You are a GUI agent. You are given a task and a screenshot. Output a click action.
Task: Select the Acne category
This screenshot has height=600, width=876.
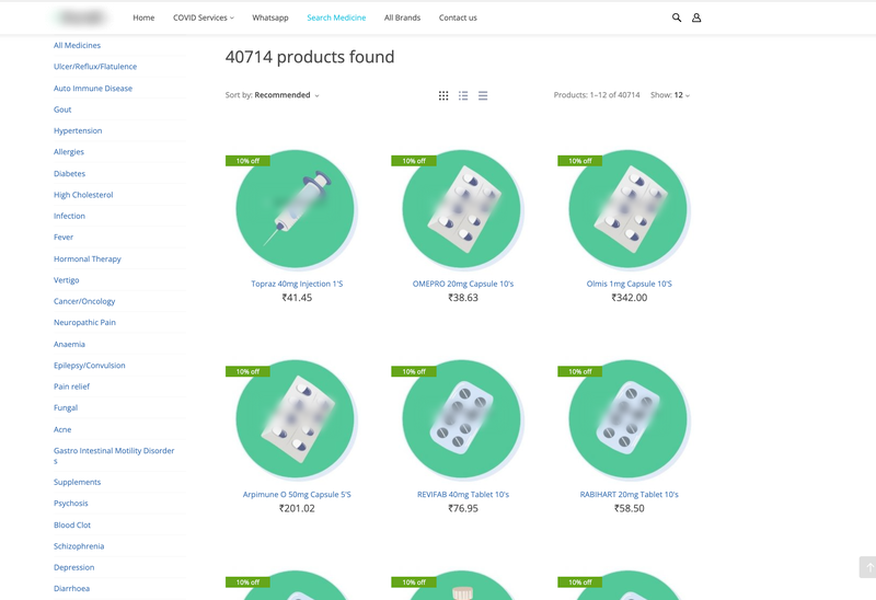63,430
